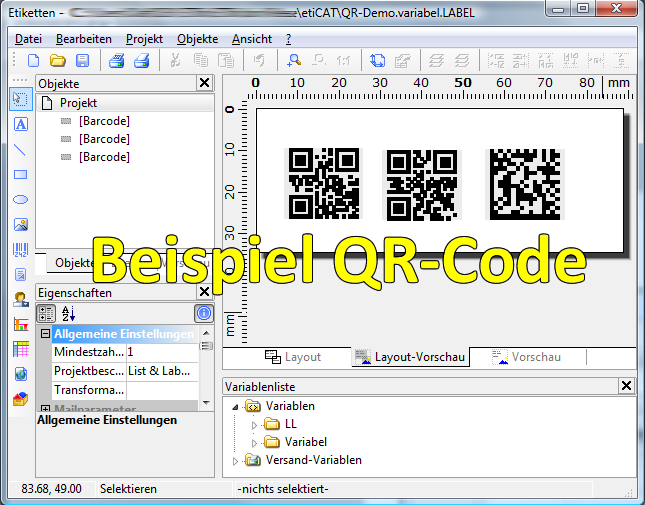This screenshot has width=645, height=505.
Task: Click the New file toolbar icon
Action: point(33,61)
